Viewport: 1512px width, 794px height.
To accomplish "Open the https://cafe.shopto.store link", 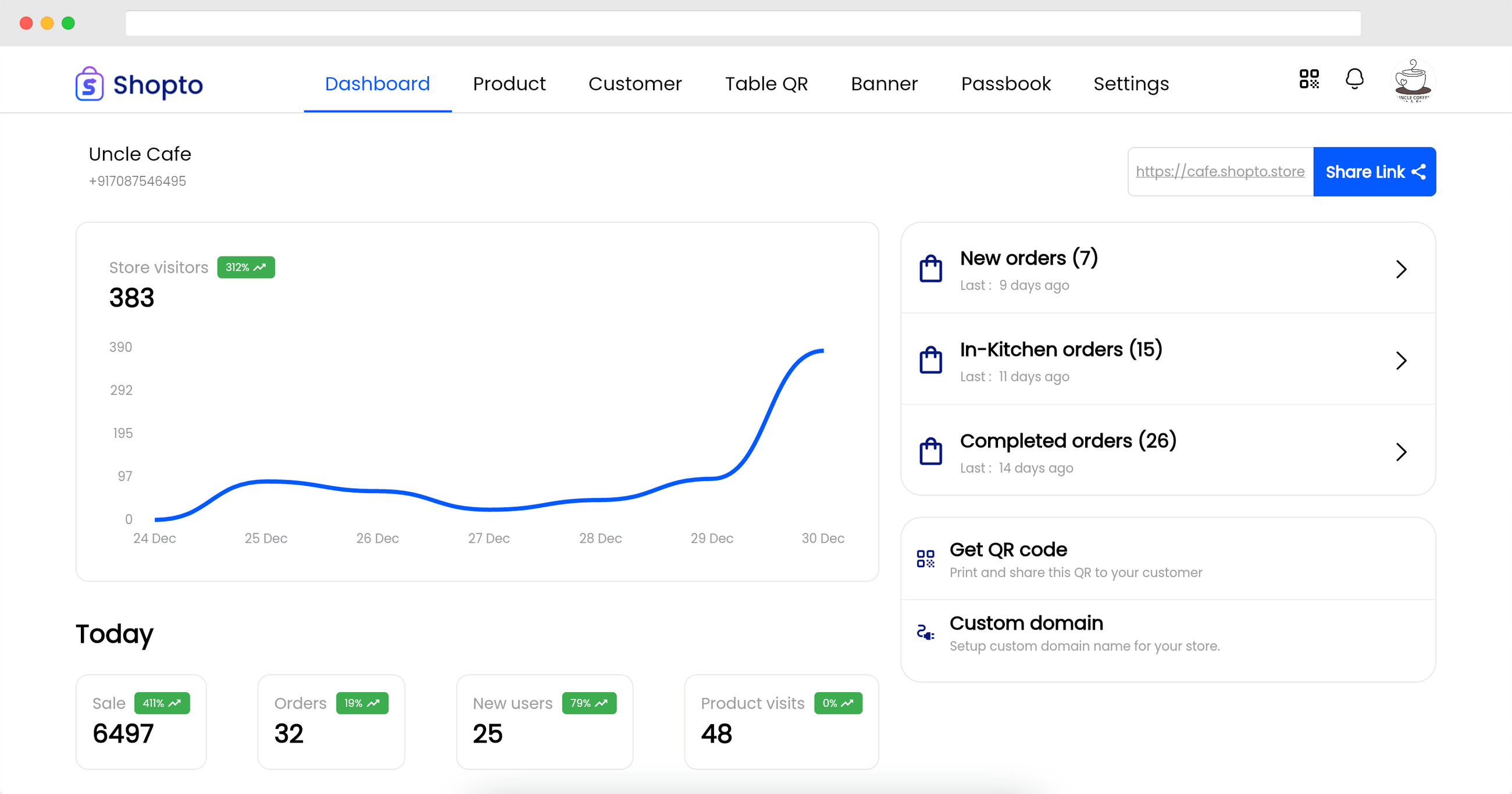I will coord(1219,172).
